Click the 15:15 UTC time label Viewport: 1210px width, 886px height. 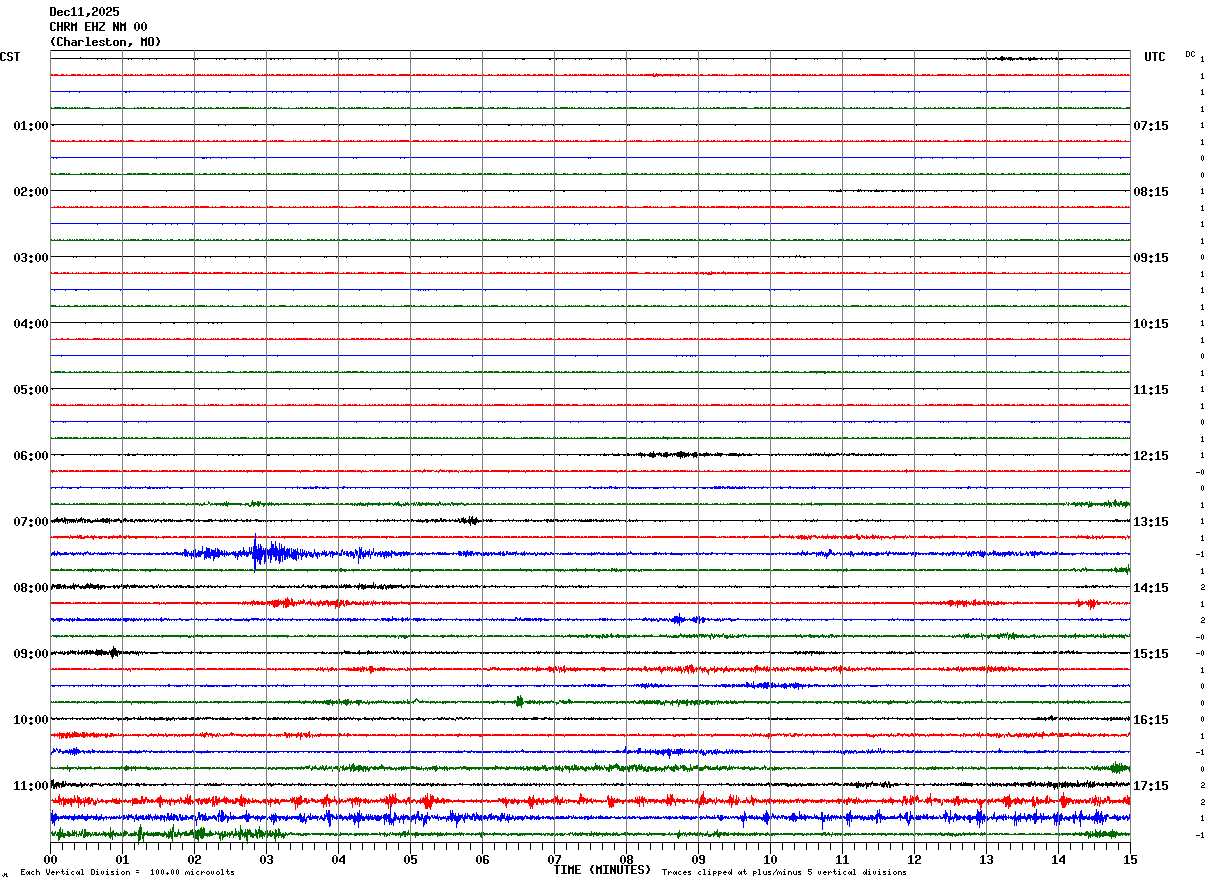tap(1151, 654)
